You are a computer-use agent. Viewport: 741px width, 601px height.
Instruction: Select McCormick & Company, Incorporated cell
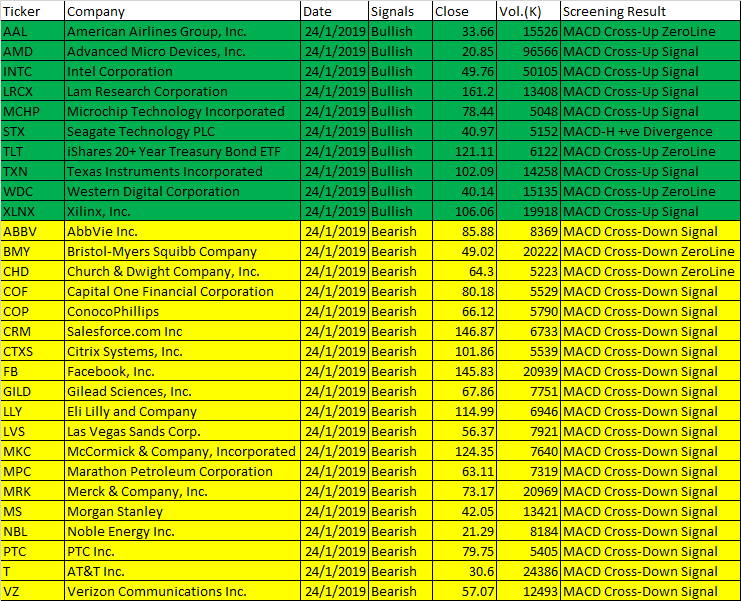[x=182, y=451]
